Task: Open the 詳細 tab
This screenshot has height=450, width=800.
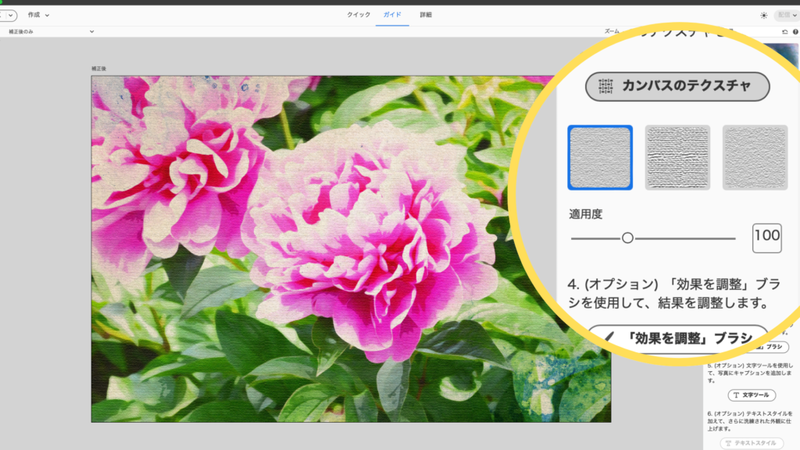Action: [426, 15]
